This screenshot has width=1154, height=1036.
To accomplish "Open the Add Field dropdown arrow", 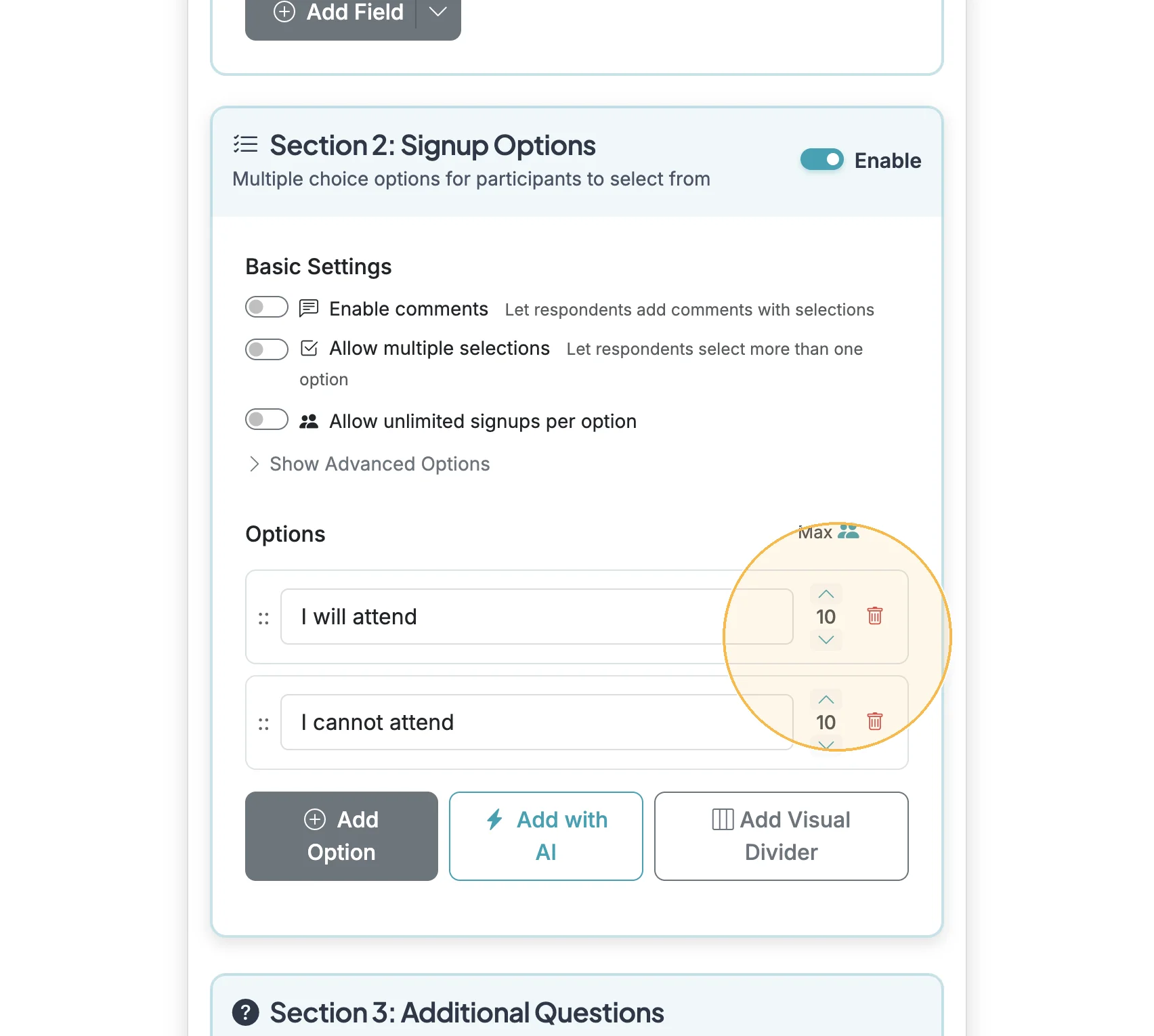I will point(438,12).
